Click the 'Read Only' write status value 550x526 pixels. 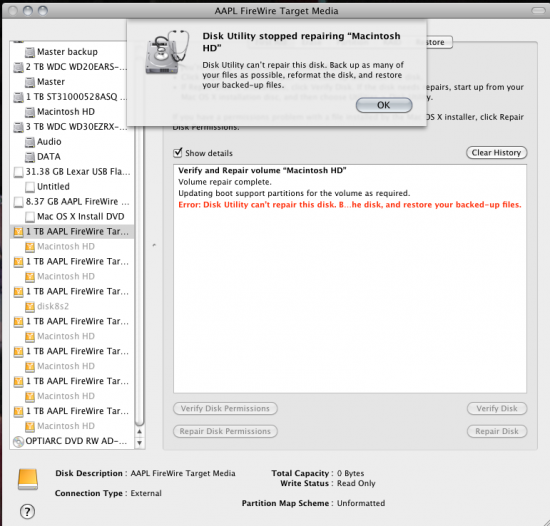point(356,483)
